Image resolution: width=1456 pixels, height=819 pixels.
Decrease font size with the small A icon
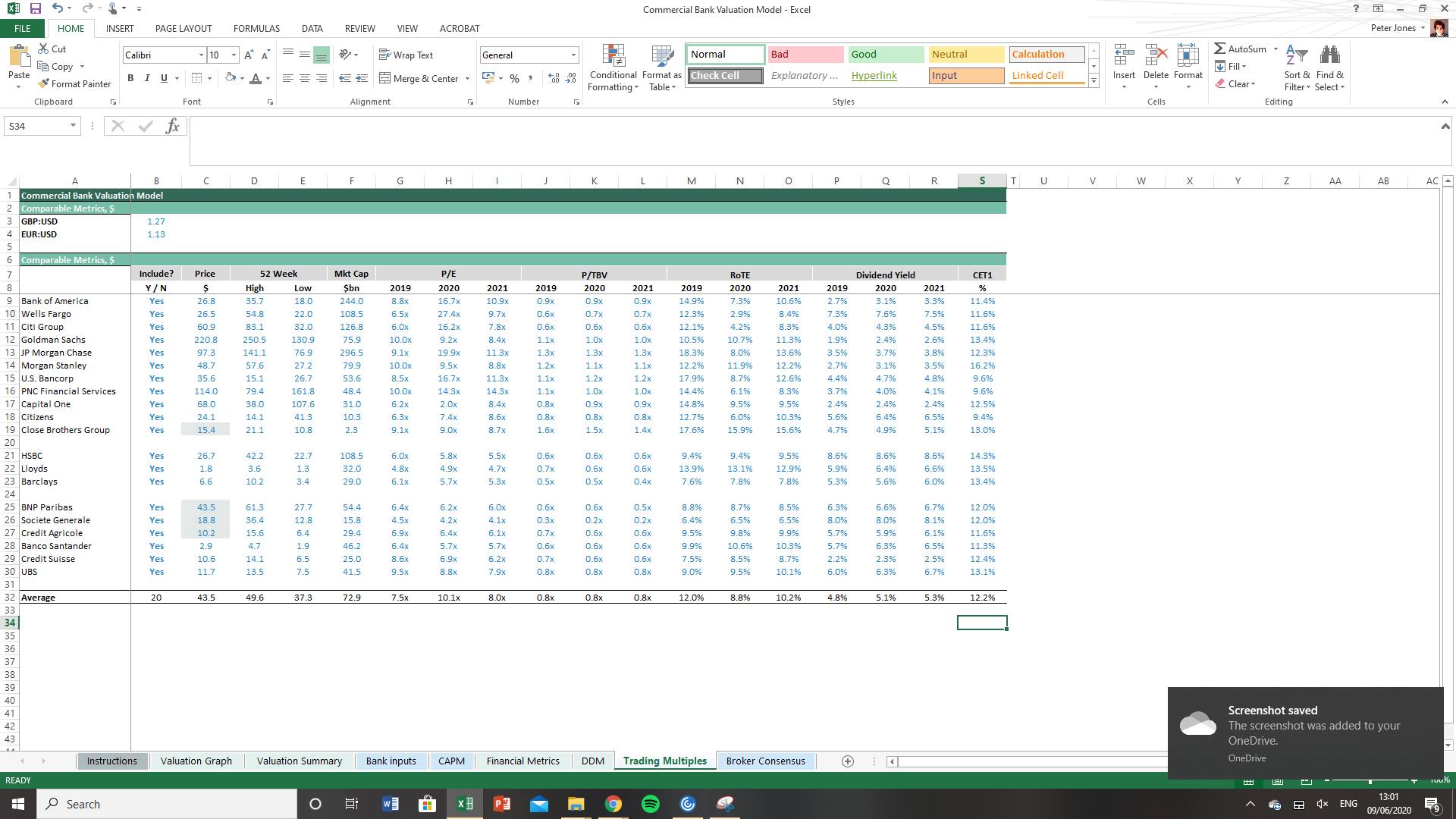(265, 55)
